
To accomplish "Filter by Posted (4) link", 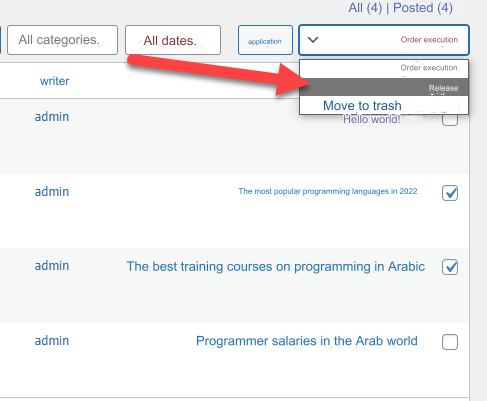I will [x=423, y=8].
